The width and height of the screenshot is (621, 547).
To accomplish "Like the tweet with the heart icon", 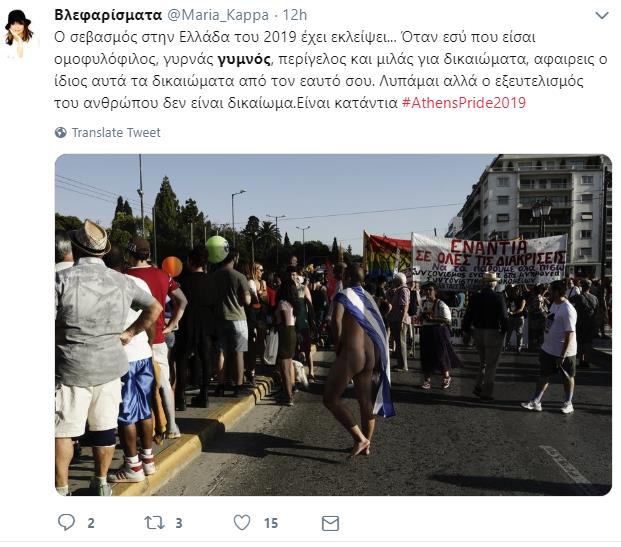I will pos(242,522).
